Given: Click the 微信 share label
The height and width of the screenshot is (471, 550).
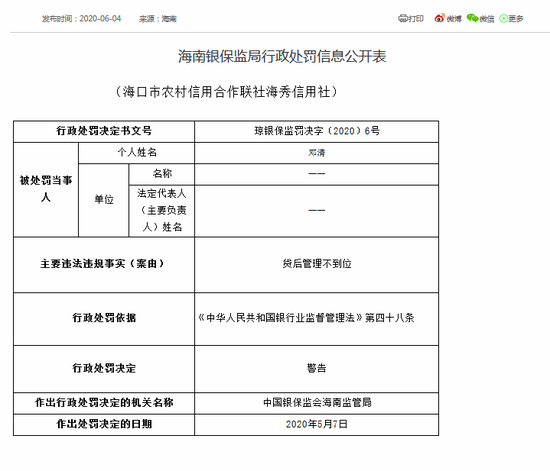Looking at the screenshot, I should [x=487, y=19].
